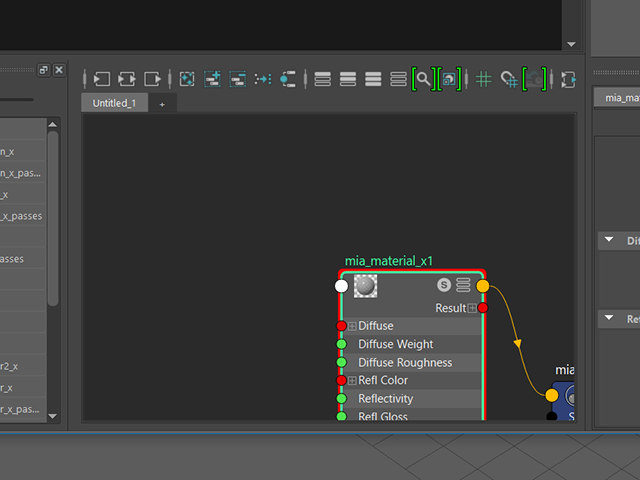
Task: Click green port beside Reflectivity
Action: 341,398
